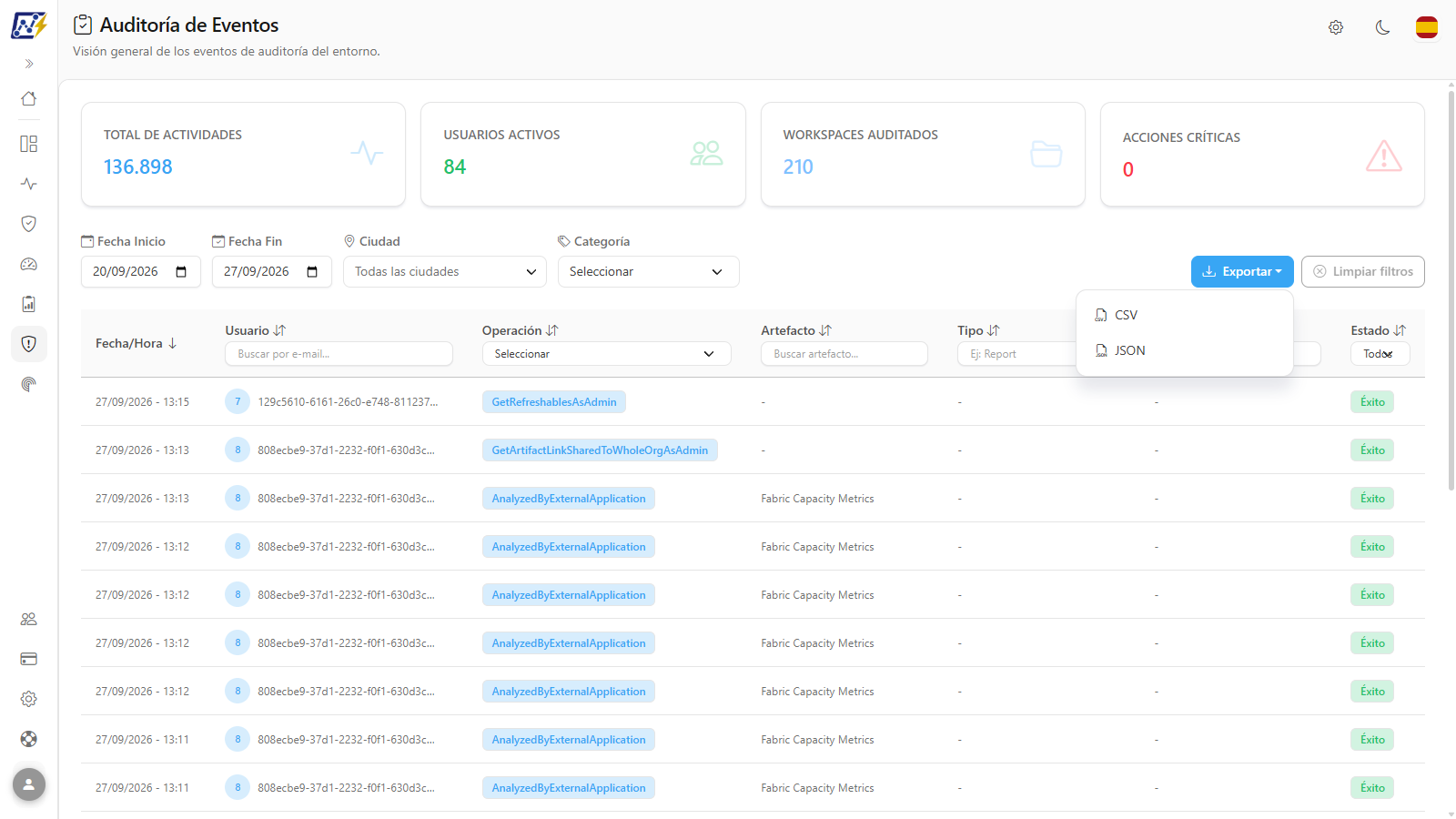Open the activity pulse icon in the sidebar
The width and height of the screenshot is (1456, 819).
click(29, 184)
